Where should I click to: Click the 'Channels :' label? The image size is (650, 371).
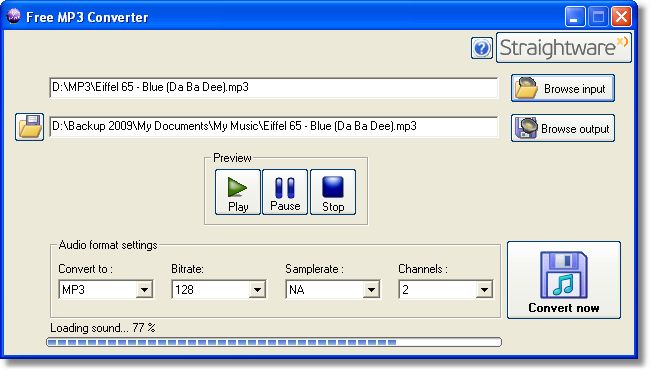tap(423, 269)
